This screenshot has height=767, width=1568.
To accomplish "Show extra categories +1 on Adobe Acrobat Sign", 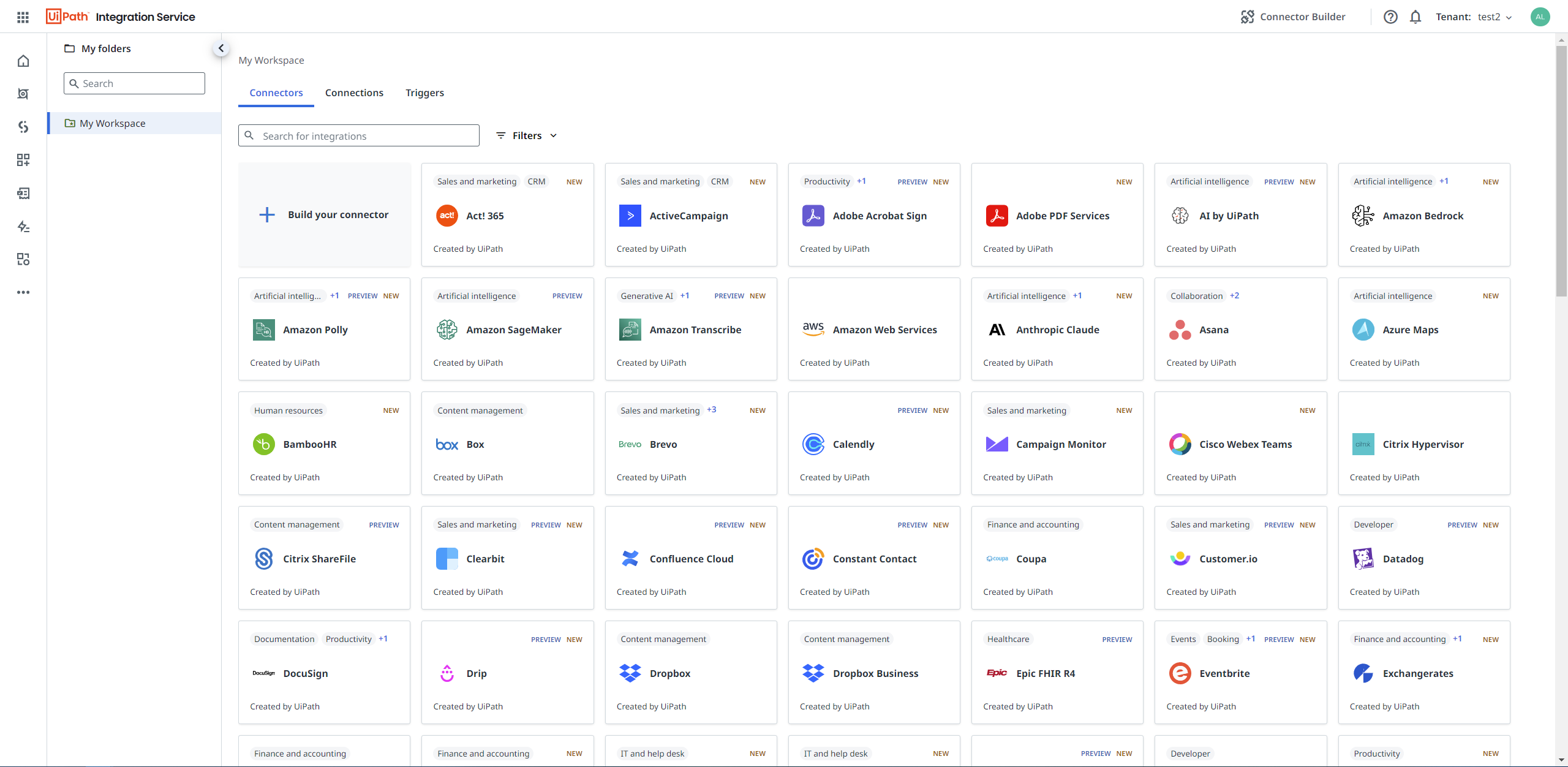I will (862, 181).
